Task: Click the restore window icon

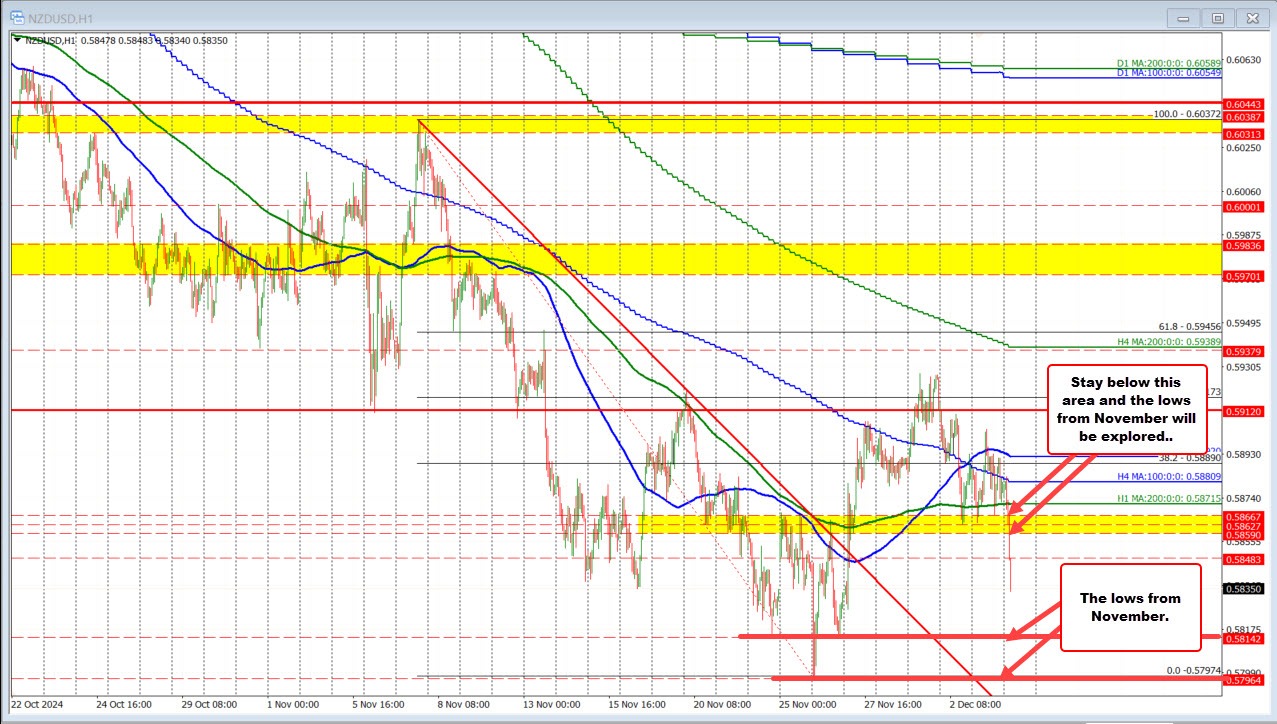Action: pyautogui.click(x=1217, y=17)
